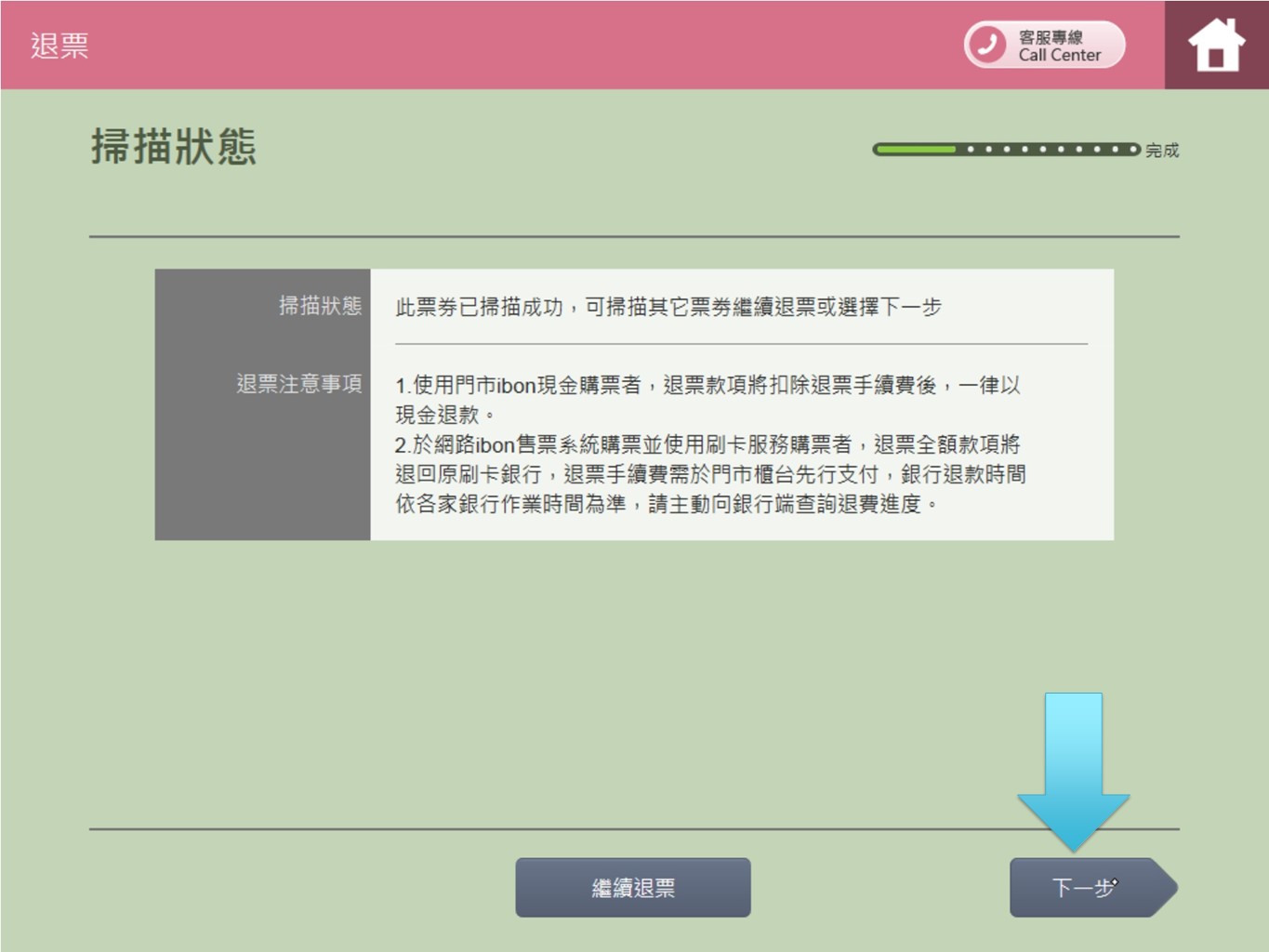1269x952 pixels.
Task: Click the 退票 title in pink header
Action: point(59,46)
